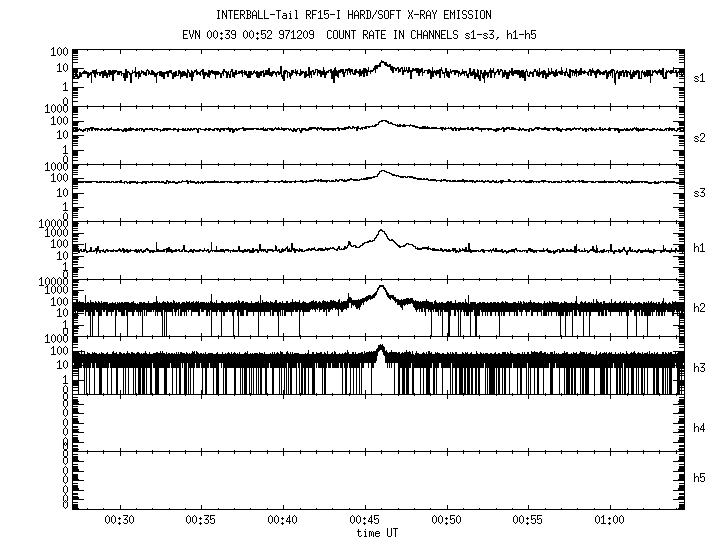Image resolution: width=720 pixels, height=550 pixels.
Task: Select the h1 channel label
Action: [x=700, y=247]
